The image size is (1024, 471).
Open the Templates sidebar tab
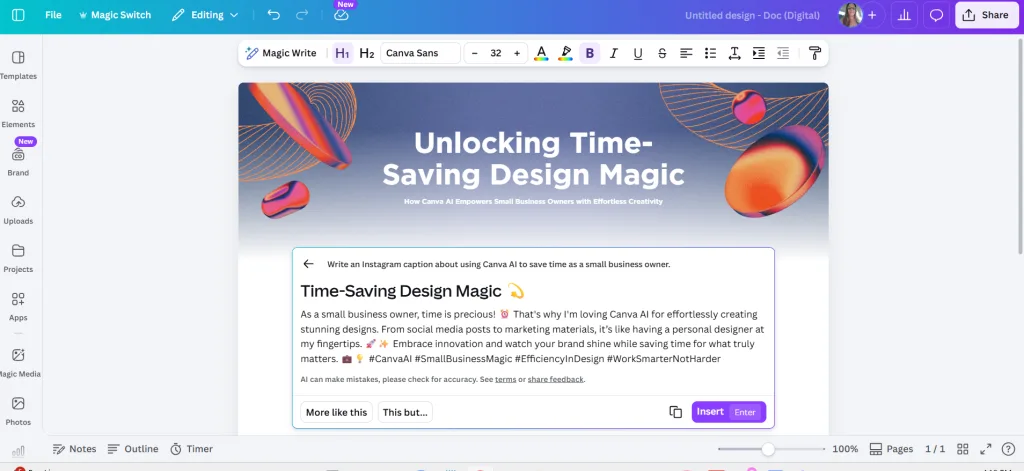click(18, 65)
